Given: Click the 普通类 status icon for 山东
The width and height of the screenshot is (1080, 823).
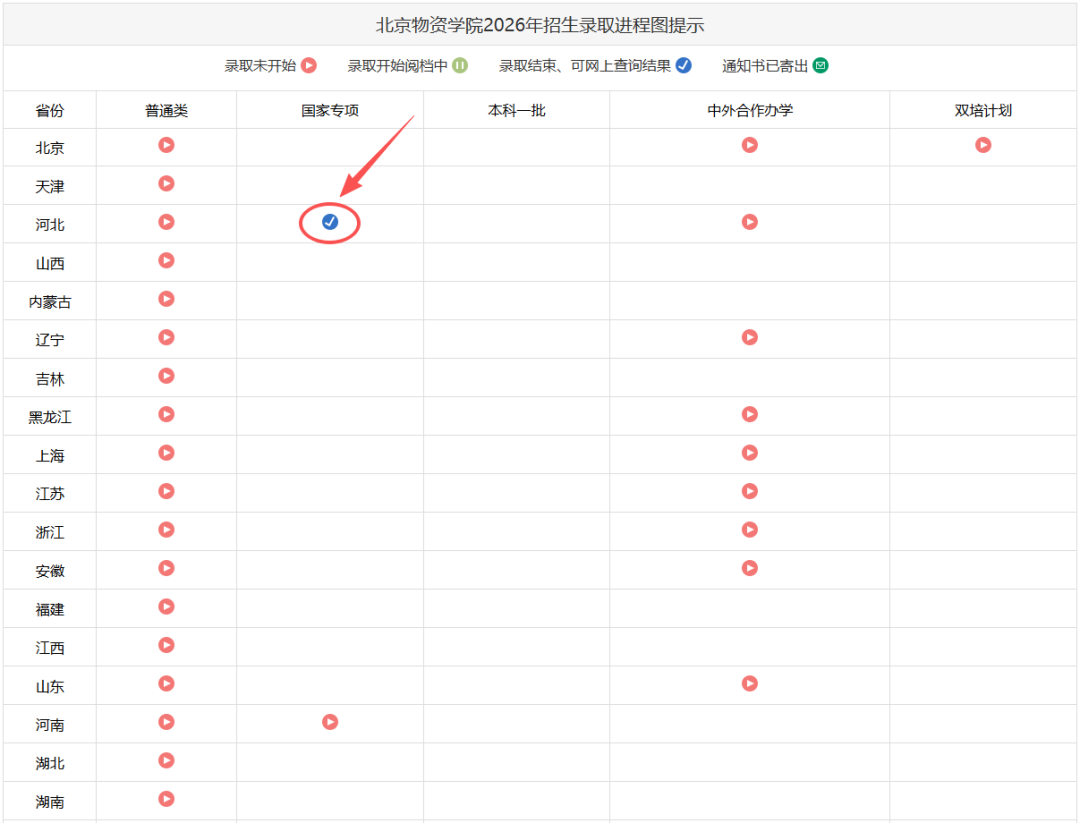Looking at the screenshot, I should (x=166, y=683).
